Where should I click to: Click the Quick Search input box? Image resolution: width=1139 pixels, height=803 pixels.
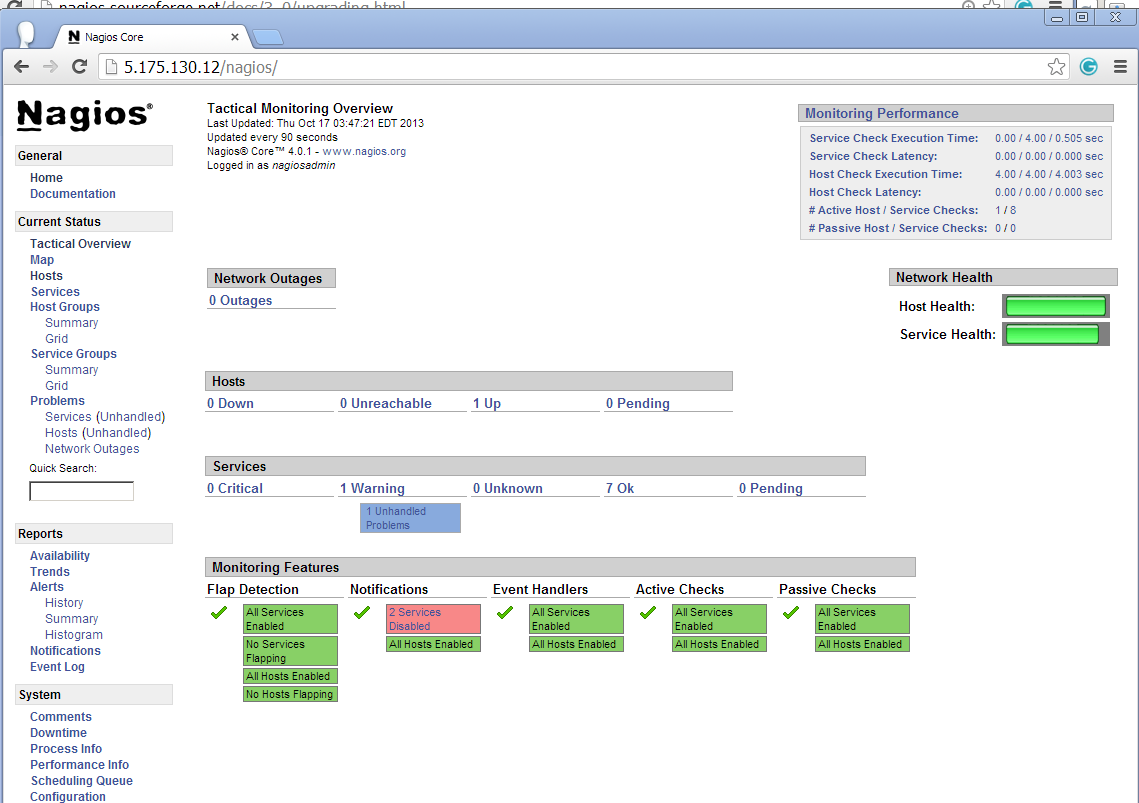[81, 491]
